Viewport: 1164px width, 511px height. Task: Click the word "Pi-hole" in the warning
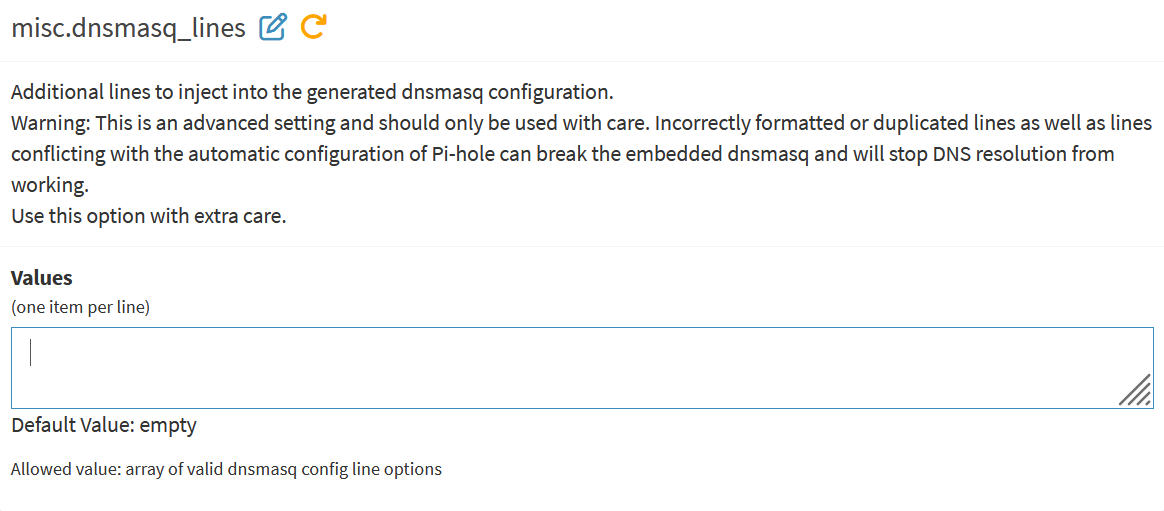coord(467,154)
